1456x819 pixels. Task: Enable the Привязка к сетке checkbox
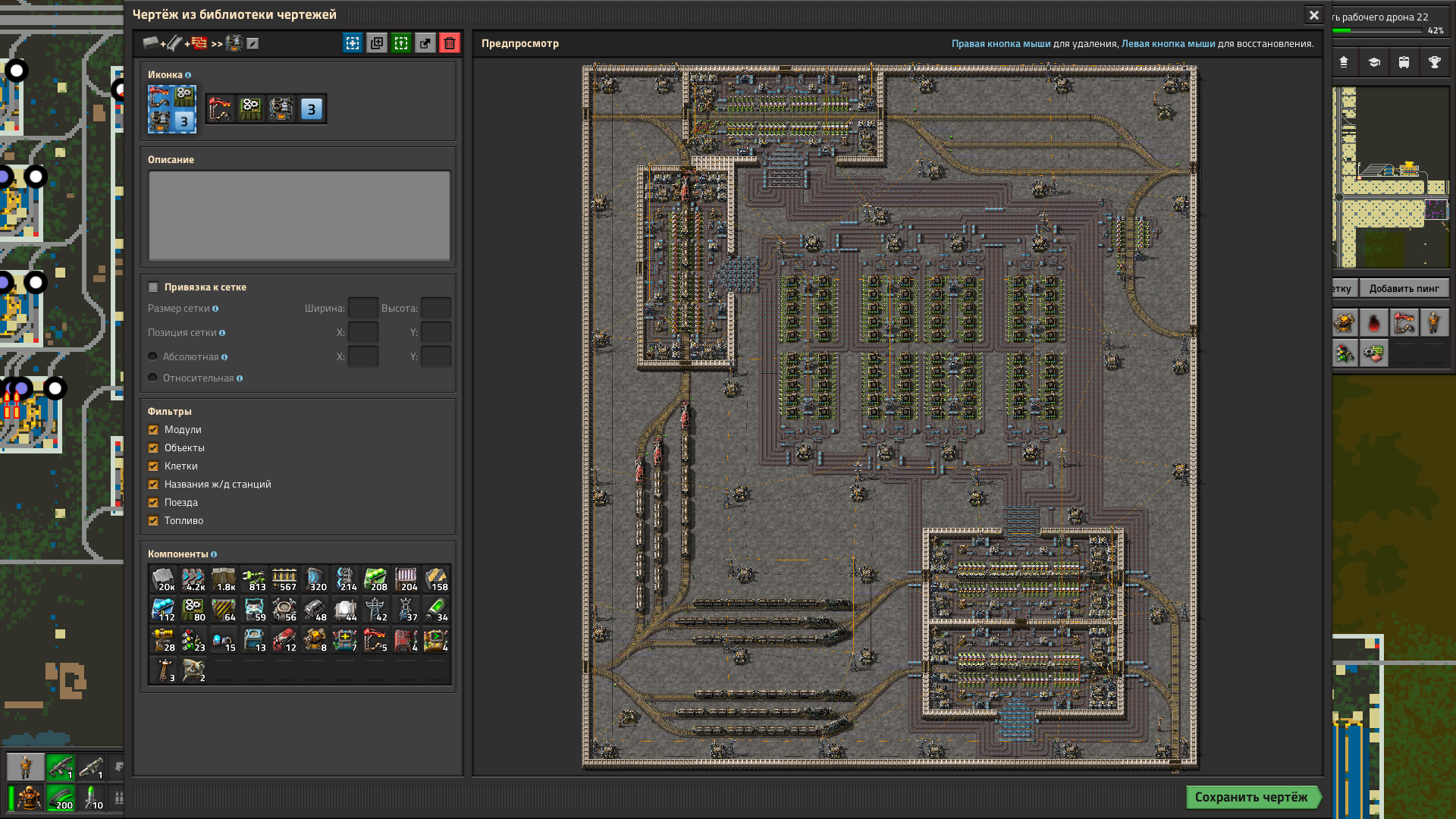[x=153, y=287]
